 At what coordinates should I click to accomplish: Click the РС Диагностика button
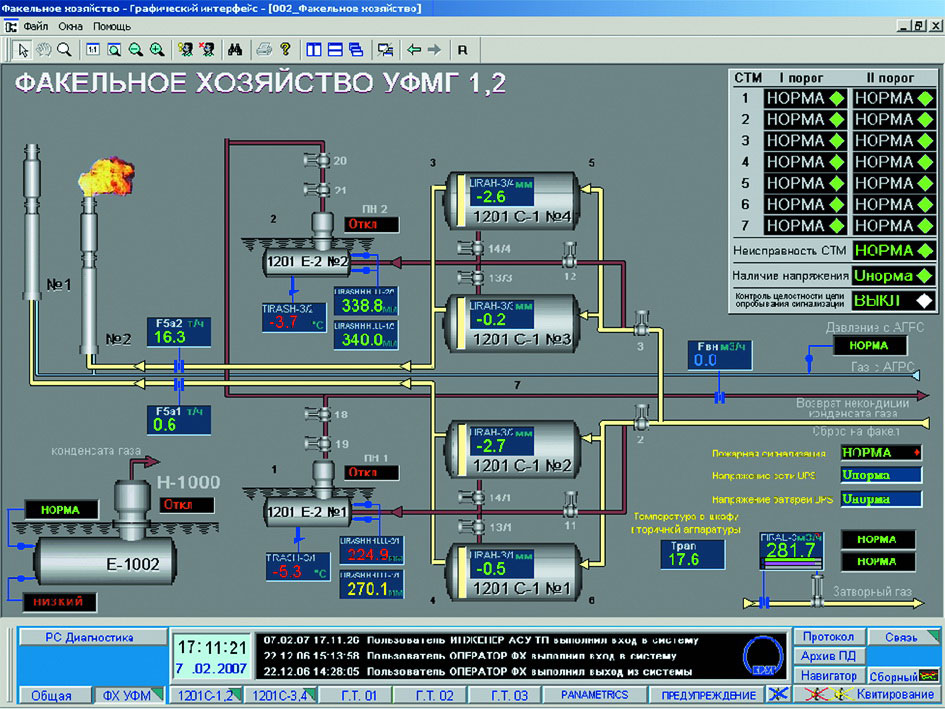[x=91, y=637]
